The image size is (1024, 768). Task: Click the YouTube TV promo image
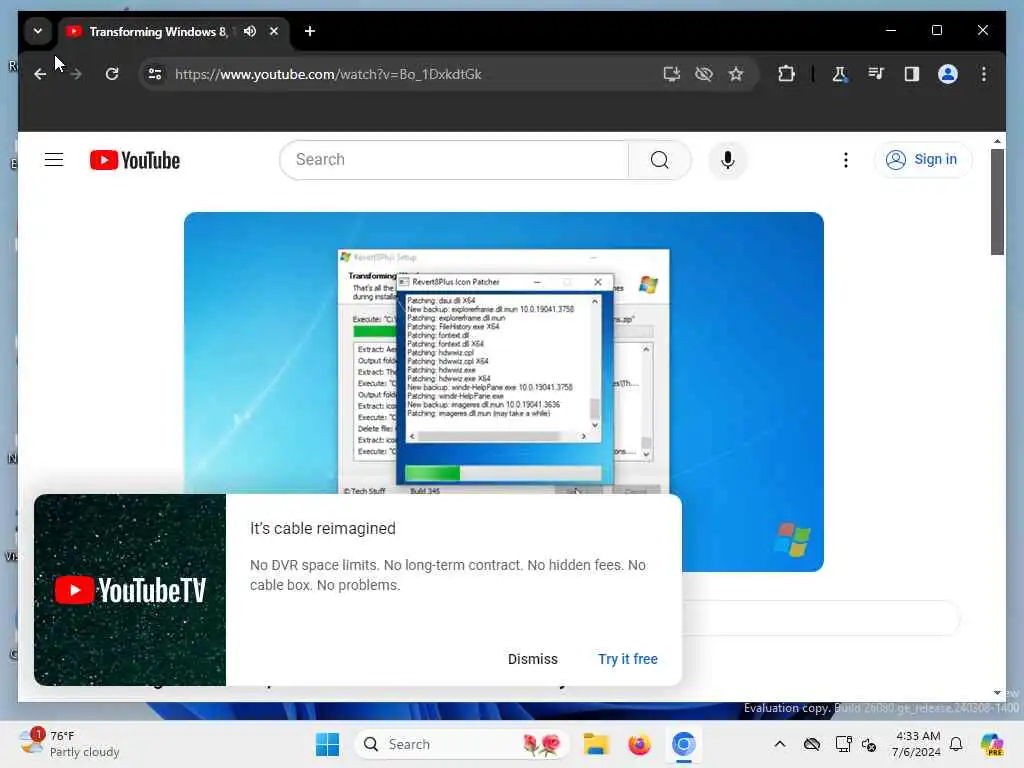(x=130, y=590)
